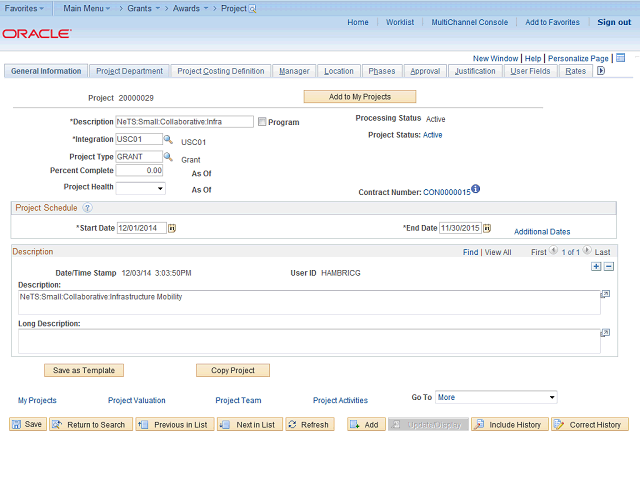Toggle the Program checkbox
This screenshot has height=480, width=640.
[x=262, y=123]
